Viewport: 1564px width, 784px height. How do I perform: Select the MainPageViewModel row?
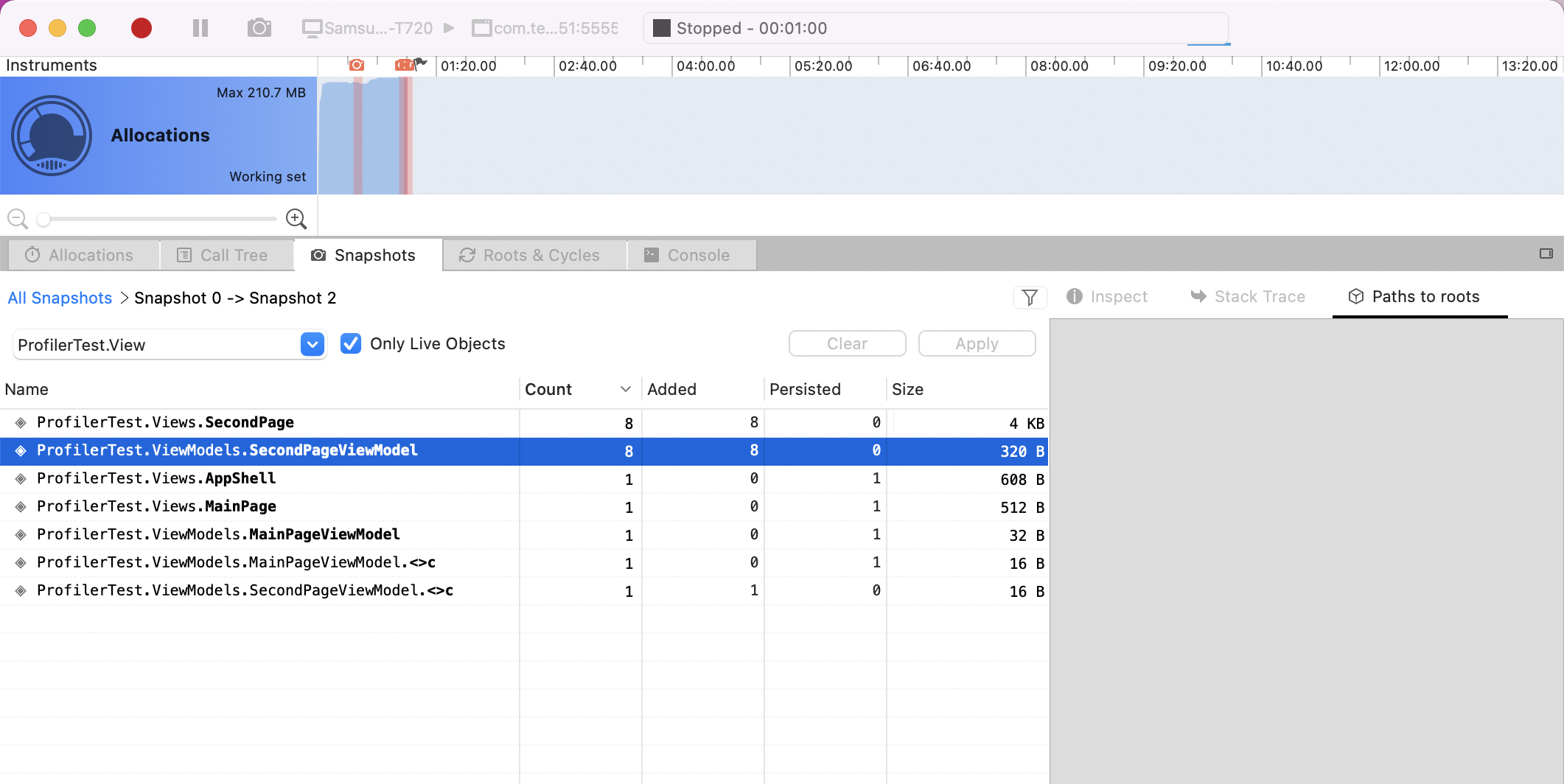click(219, 534)
